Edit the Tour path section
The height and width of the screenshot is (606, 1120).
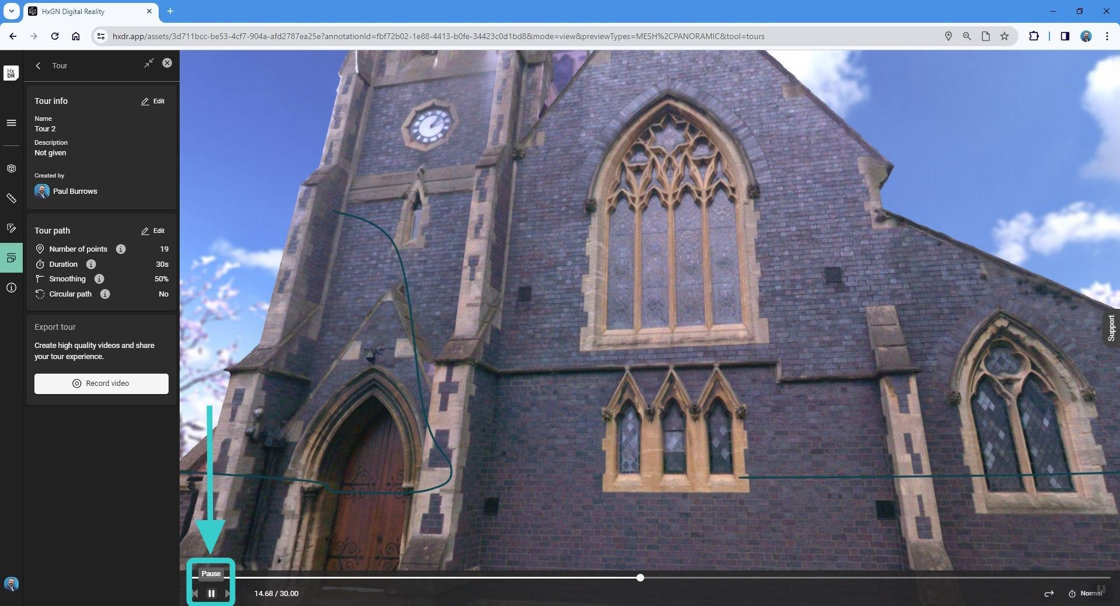click(153, 231)
